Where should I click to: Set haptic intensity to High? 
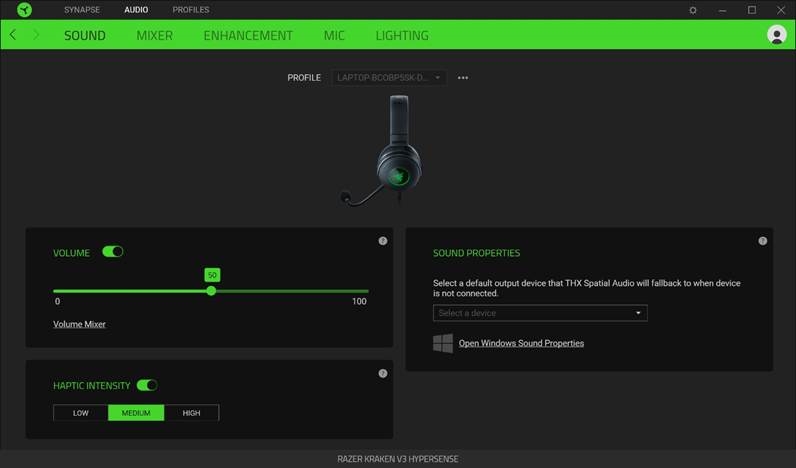click(191, 413)
